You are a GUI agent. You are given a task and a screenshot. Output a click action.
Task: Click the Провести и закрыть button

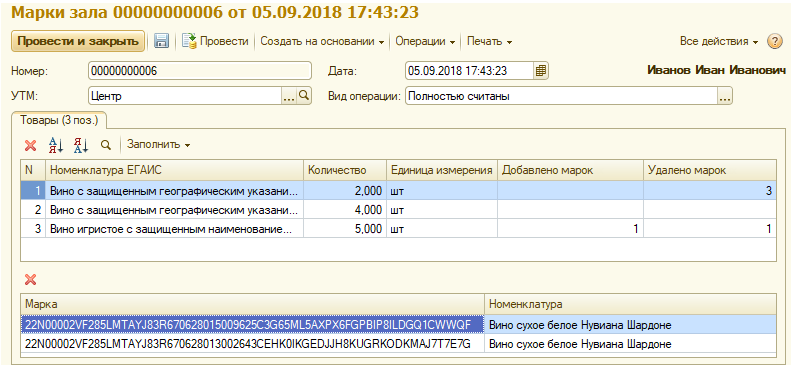pyautogui.click(x=78, y=41)
